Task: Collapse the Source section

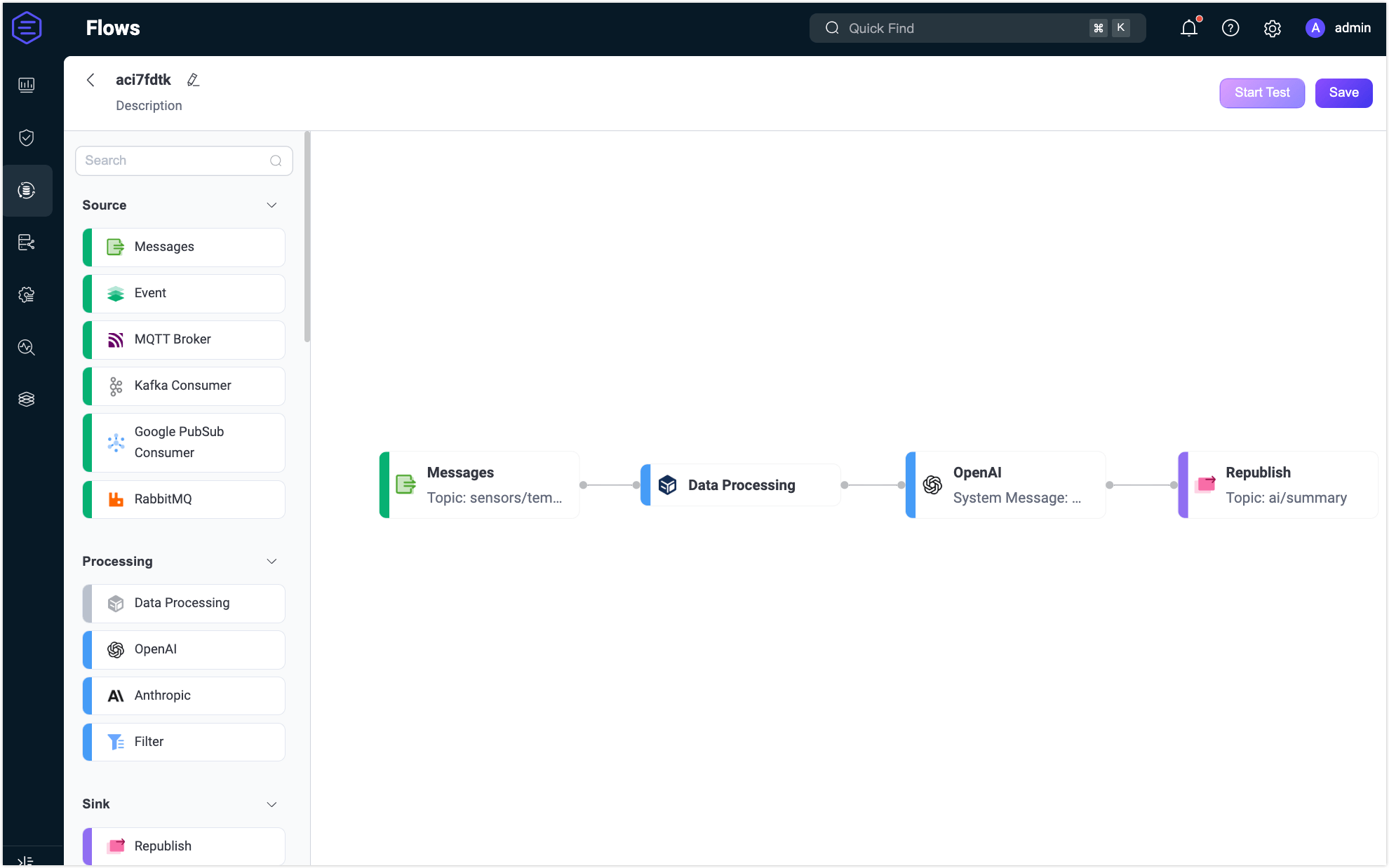Action: pos(272,205)
